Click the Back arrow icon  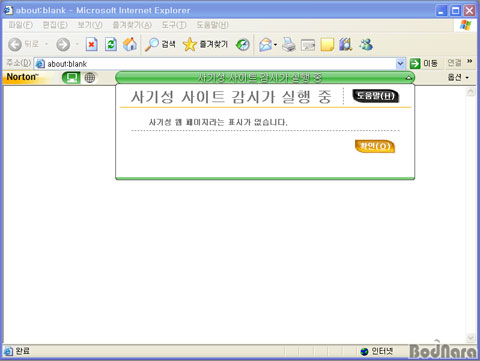pyautogui.click(x=15, y=44)
